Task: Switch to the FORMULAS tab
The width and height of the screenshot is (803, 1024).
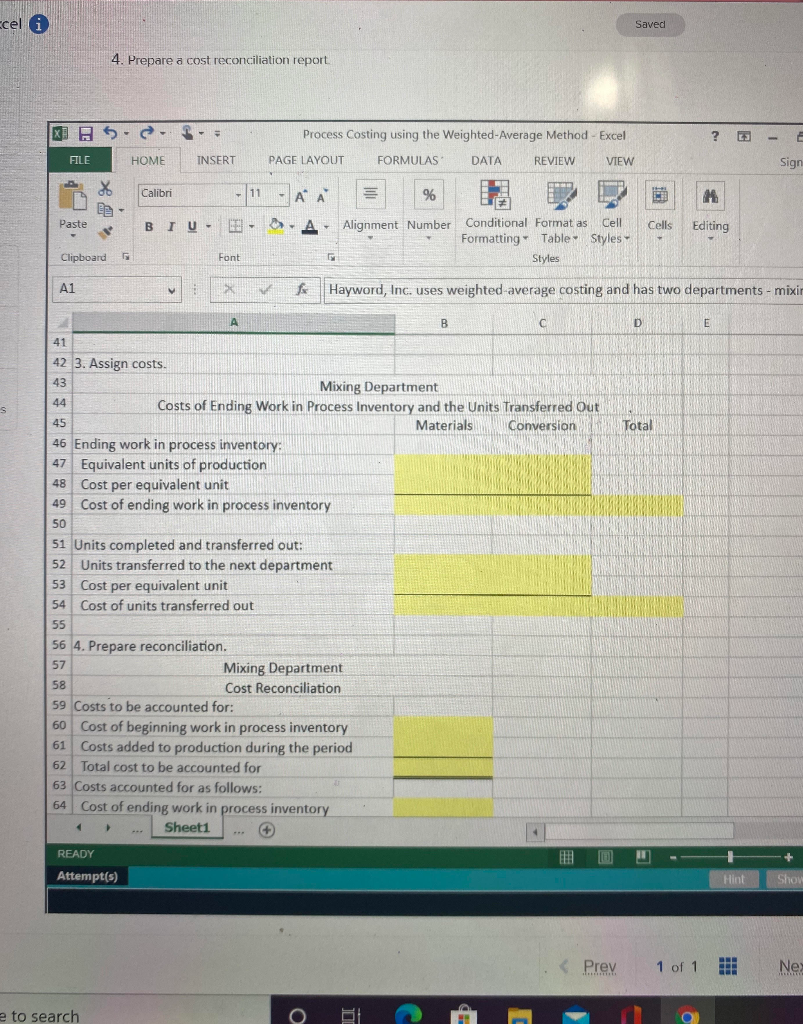Action: [x=408, y=160]
